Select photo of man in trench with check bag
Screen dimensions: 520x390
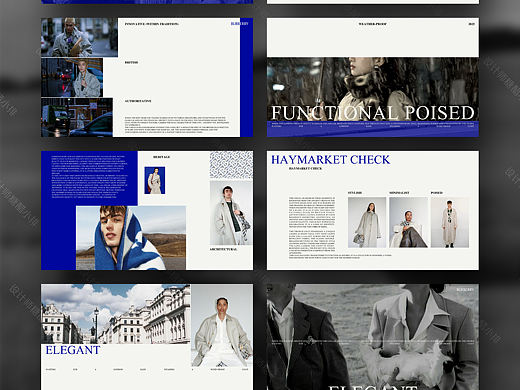[x=231, y=213]
